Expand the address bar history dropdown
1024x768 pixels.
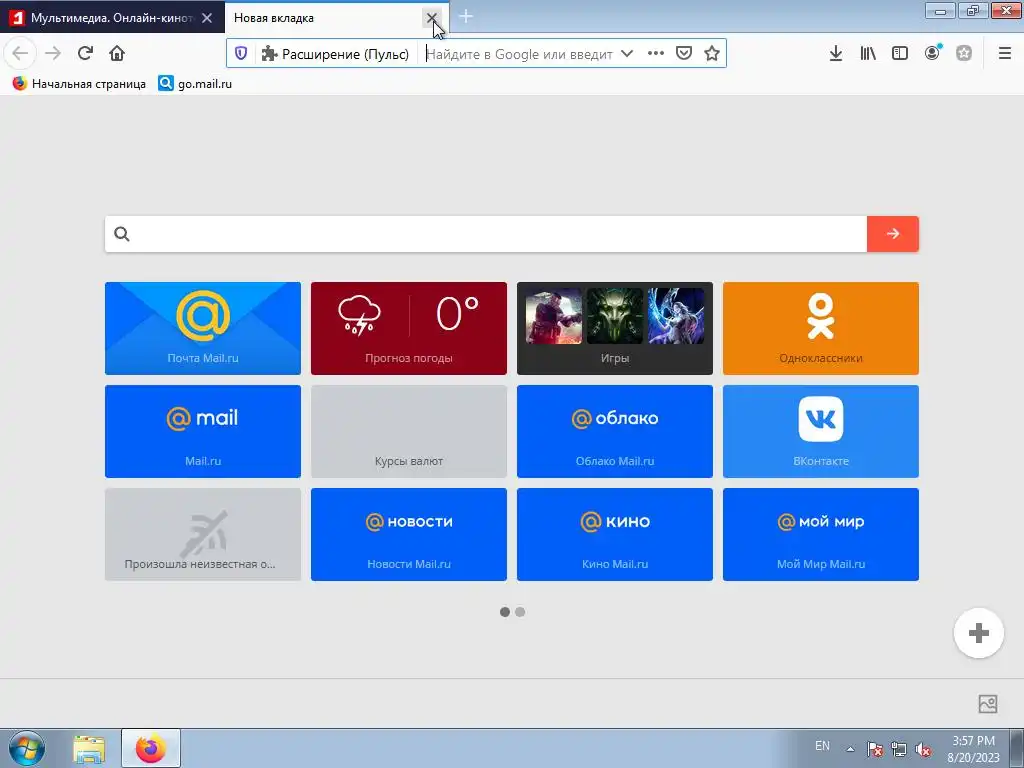pyautogui.click(x=627, y=54)
